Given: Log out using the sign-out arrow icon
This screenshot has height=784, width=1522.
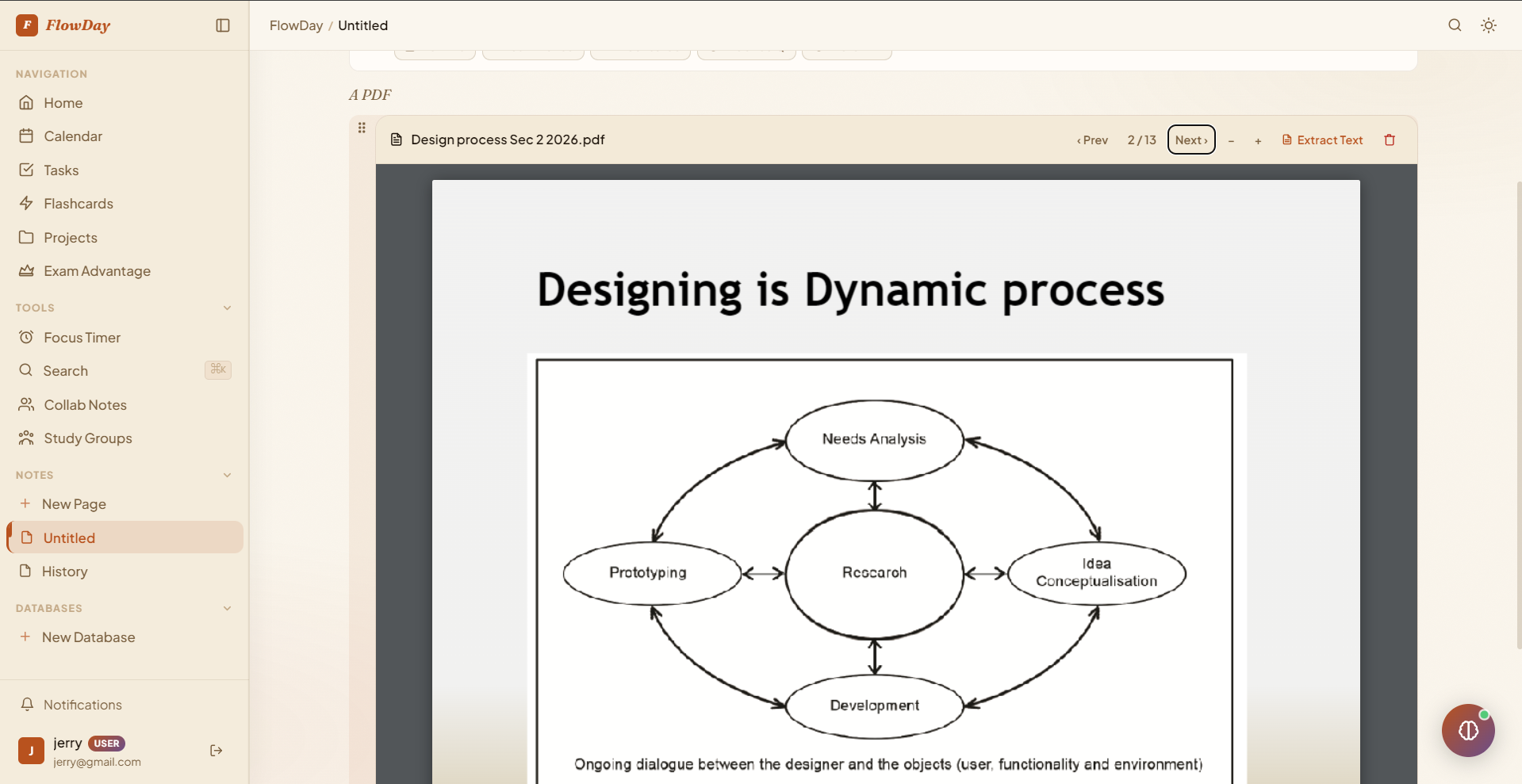Looking at the screenshot, I should click(x=216, y=751).
